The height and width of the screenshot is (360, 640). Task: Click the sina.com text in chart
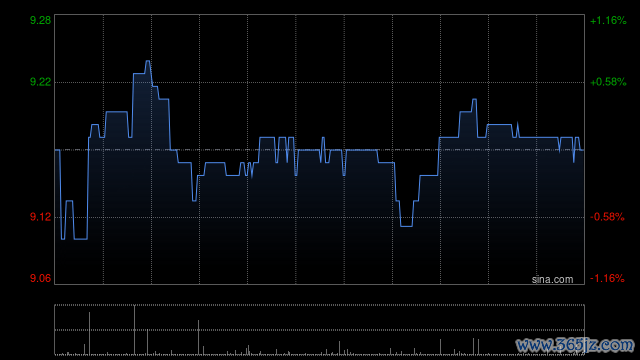point(552,280)
